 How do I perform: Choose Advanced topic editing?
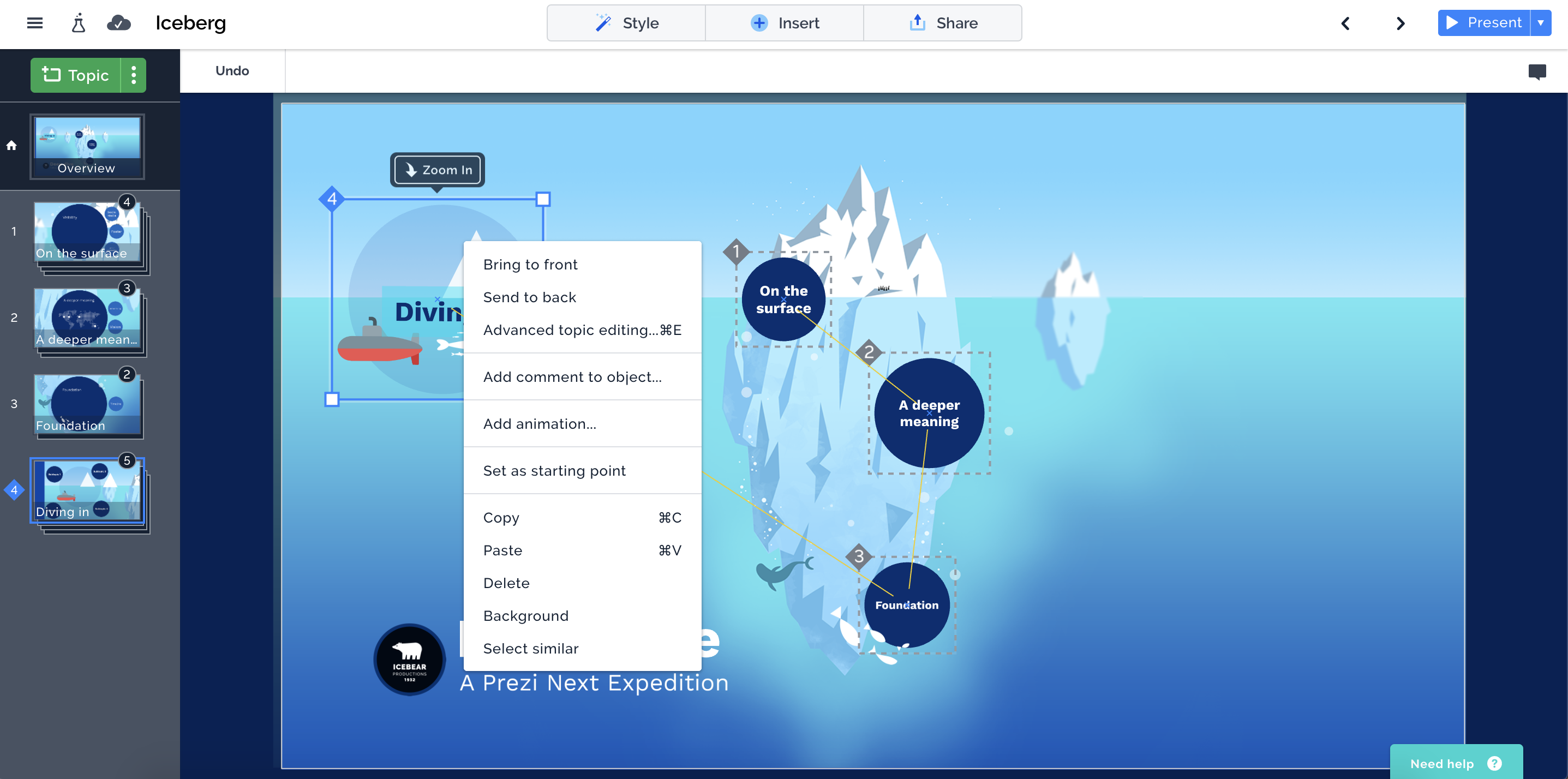click(583, 330)
